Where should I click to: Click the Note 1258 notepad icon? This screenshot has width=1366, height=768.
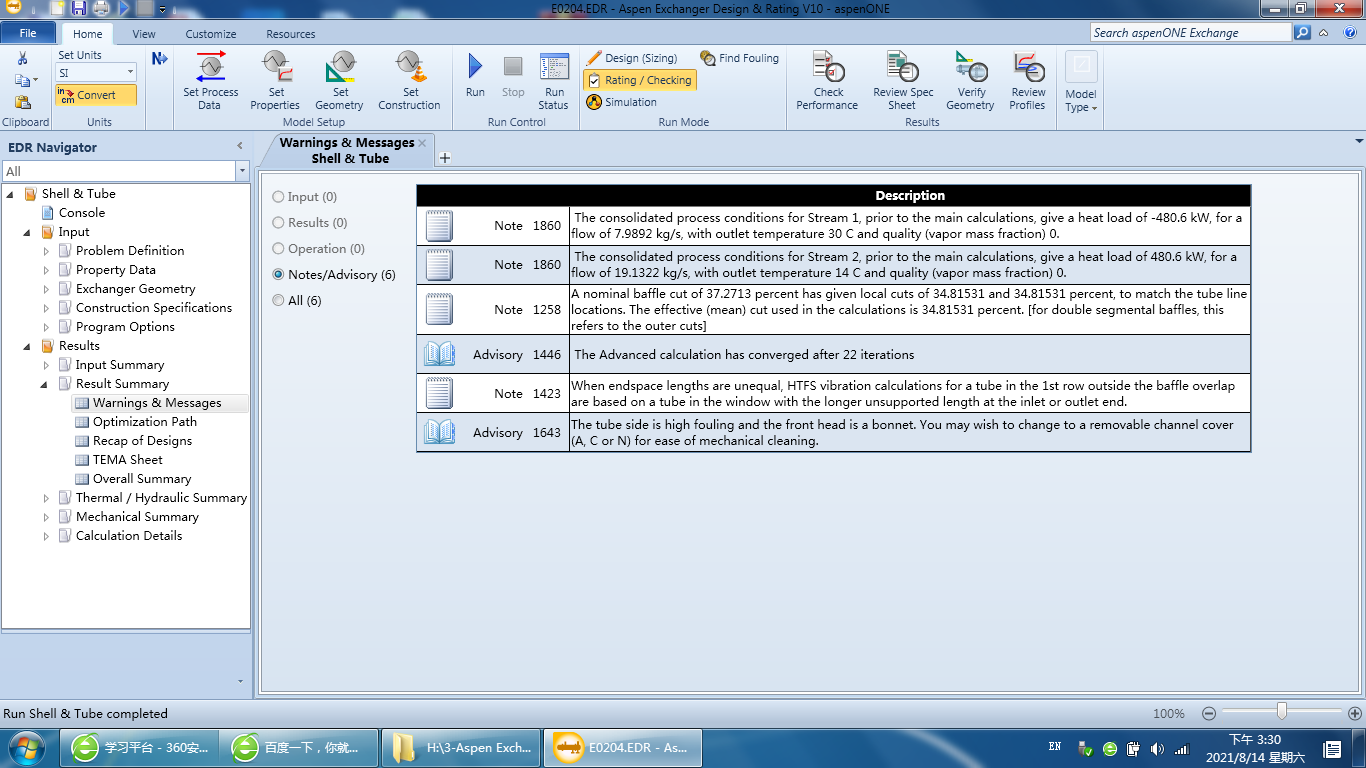[x=439, y=309]
